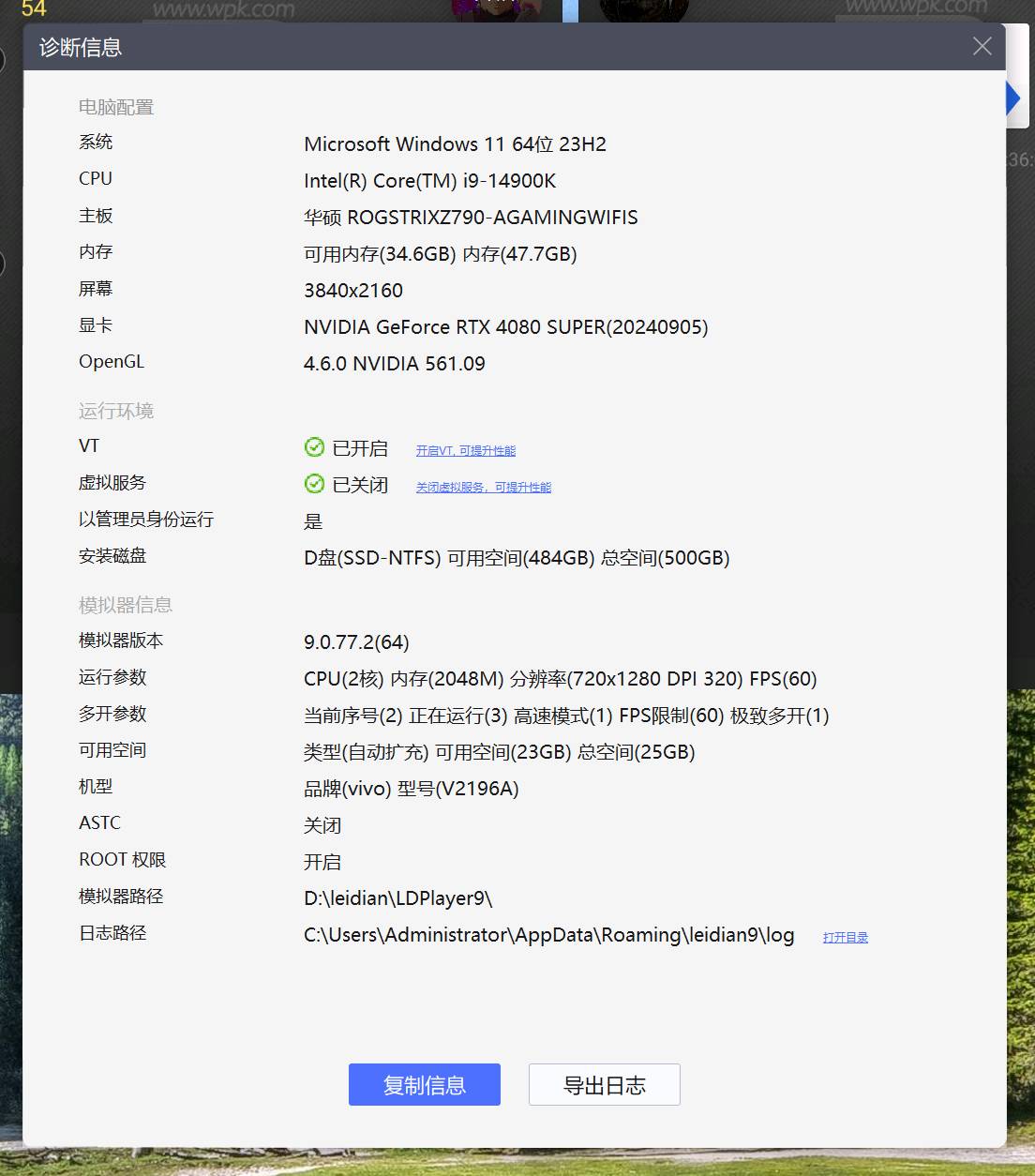The width and height of the screenshot is (1035, 1176).
Task: Click the green check icon beside 虚拟服务 已关闭
Action: pos(314,484)
